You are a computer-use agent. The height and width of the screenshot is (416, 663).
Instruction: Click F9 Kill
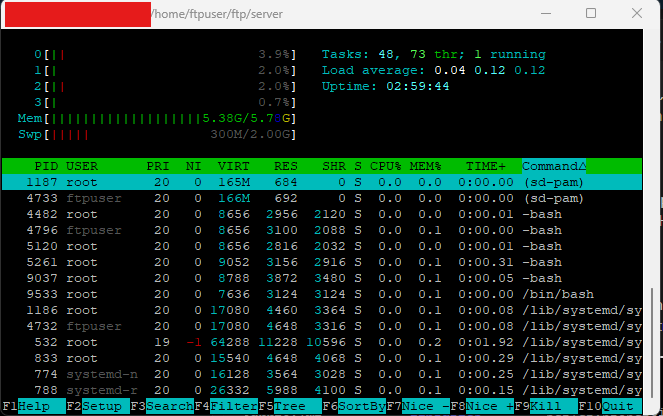coord(546,406)
